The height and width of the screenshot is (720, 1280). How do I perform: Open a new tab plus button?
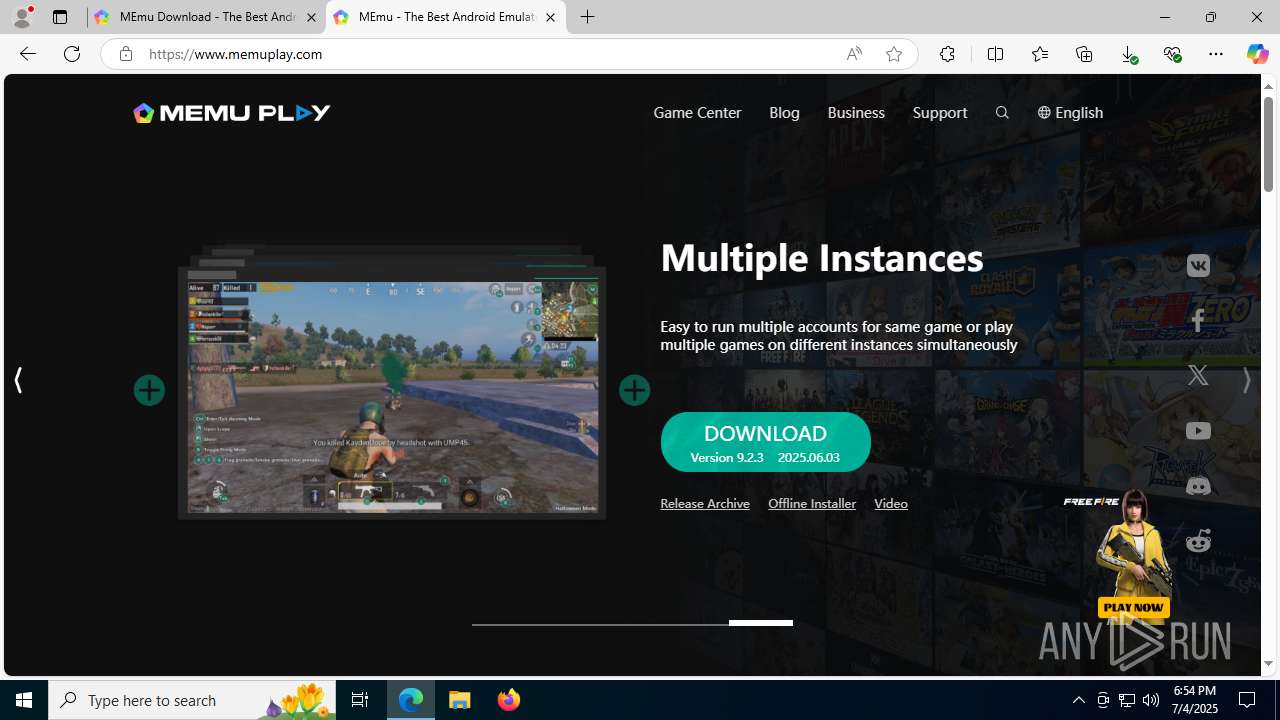click(x=588, y=17)
